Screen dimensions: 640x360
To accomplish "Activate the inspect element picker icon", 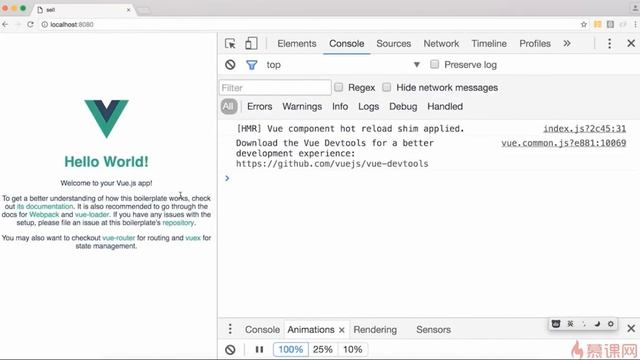I will tap(230, 43).
